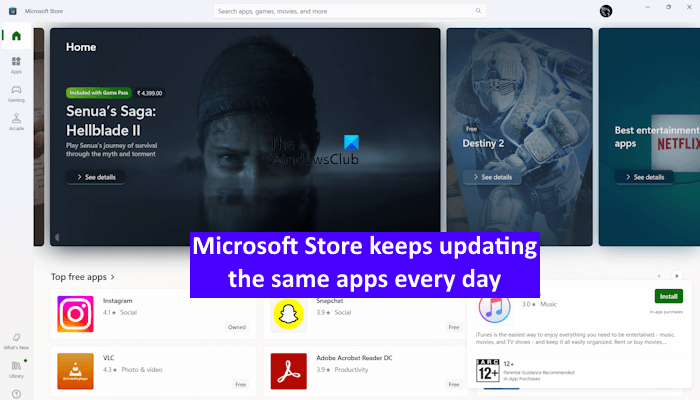Viewport: 700px width, 400px height.
Task: Click the Free label on VLC card
Action: [x=241, y=384]
